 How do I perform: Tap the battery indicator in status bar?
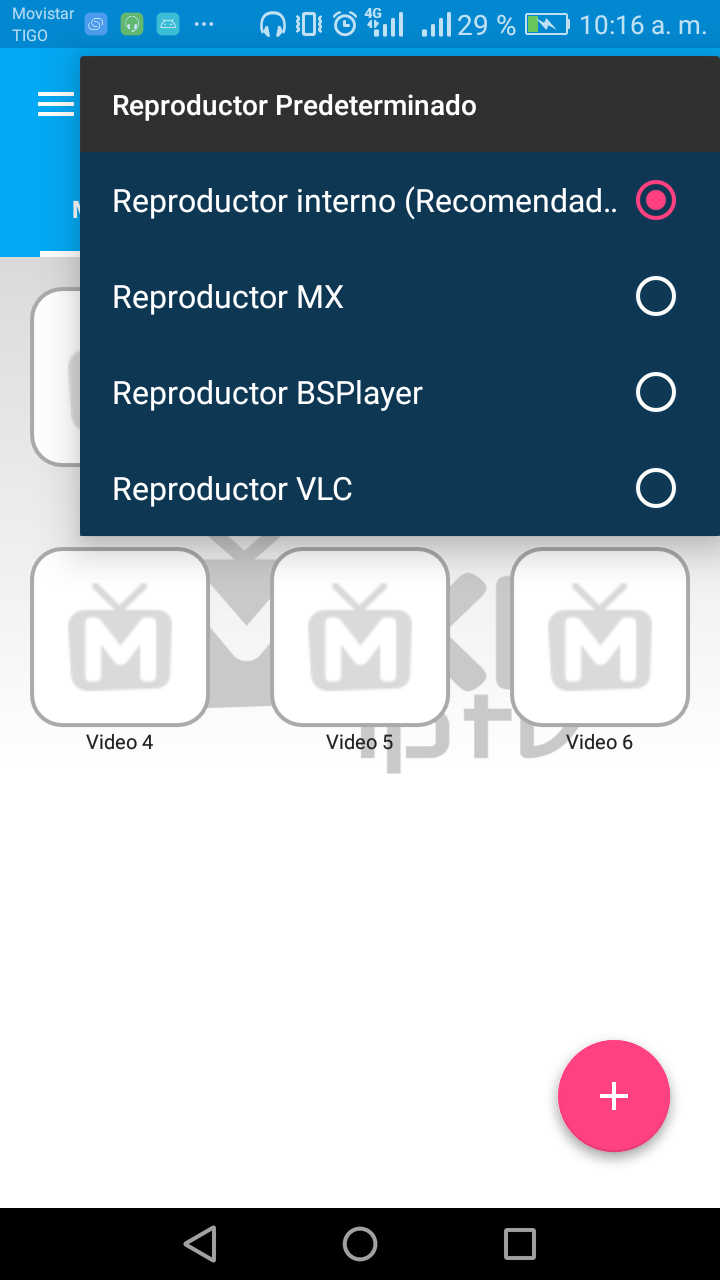coord(547,24)
